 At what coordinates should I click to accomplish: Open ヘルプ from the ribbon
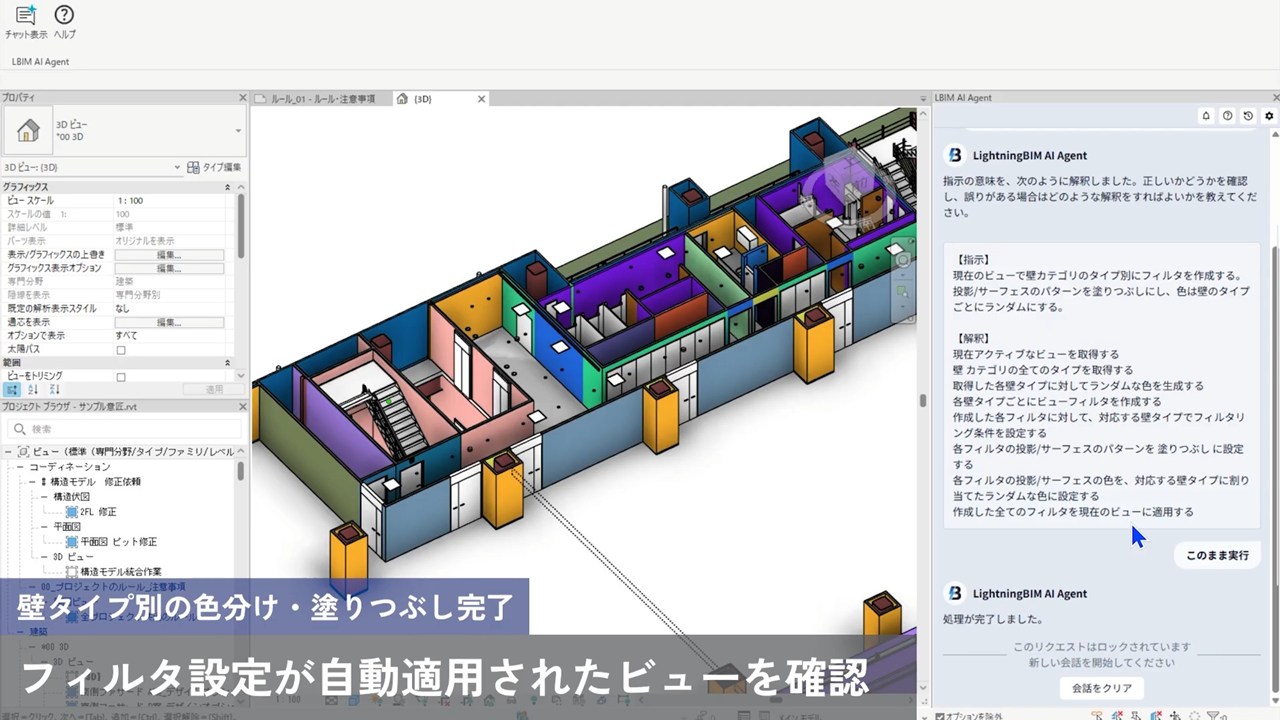(x=64, y=17)
